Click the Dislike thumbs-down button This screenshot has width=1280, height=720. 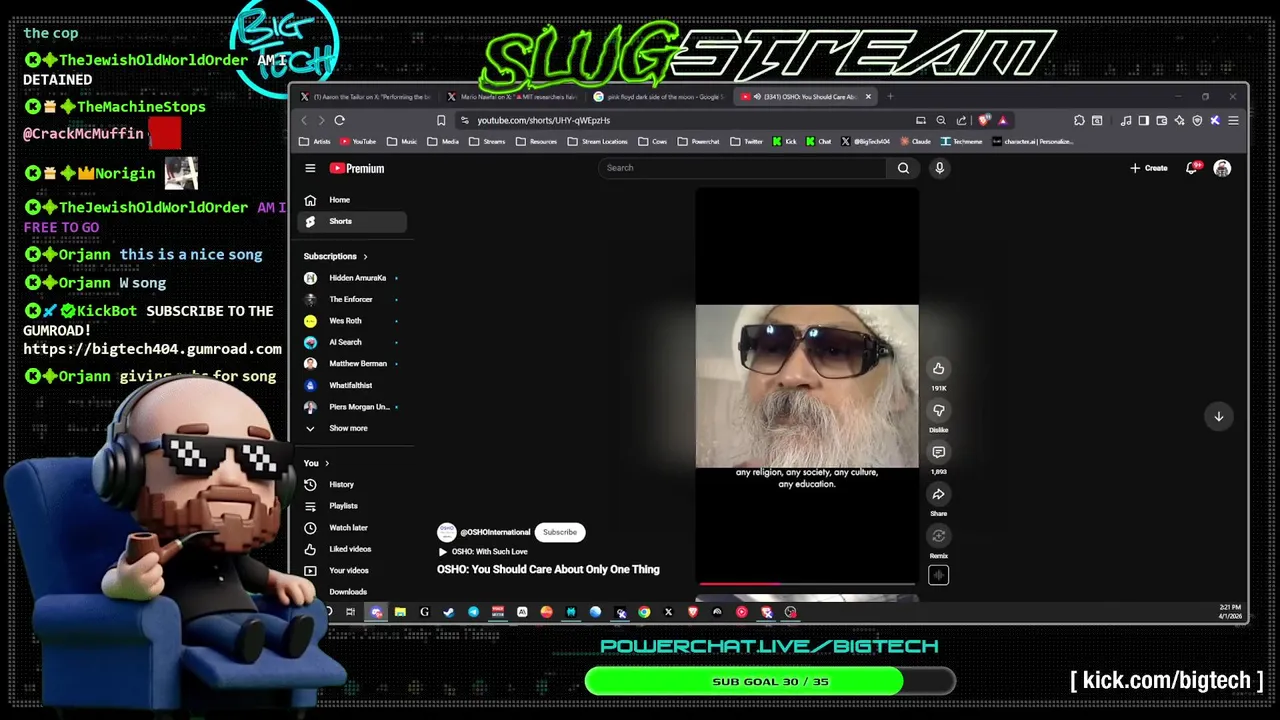coord(938,410)
